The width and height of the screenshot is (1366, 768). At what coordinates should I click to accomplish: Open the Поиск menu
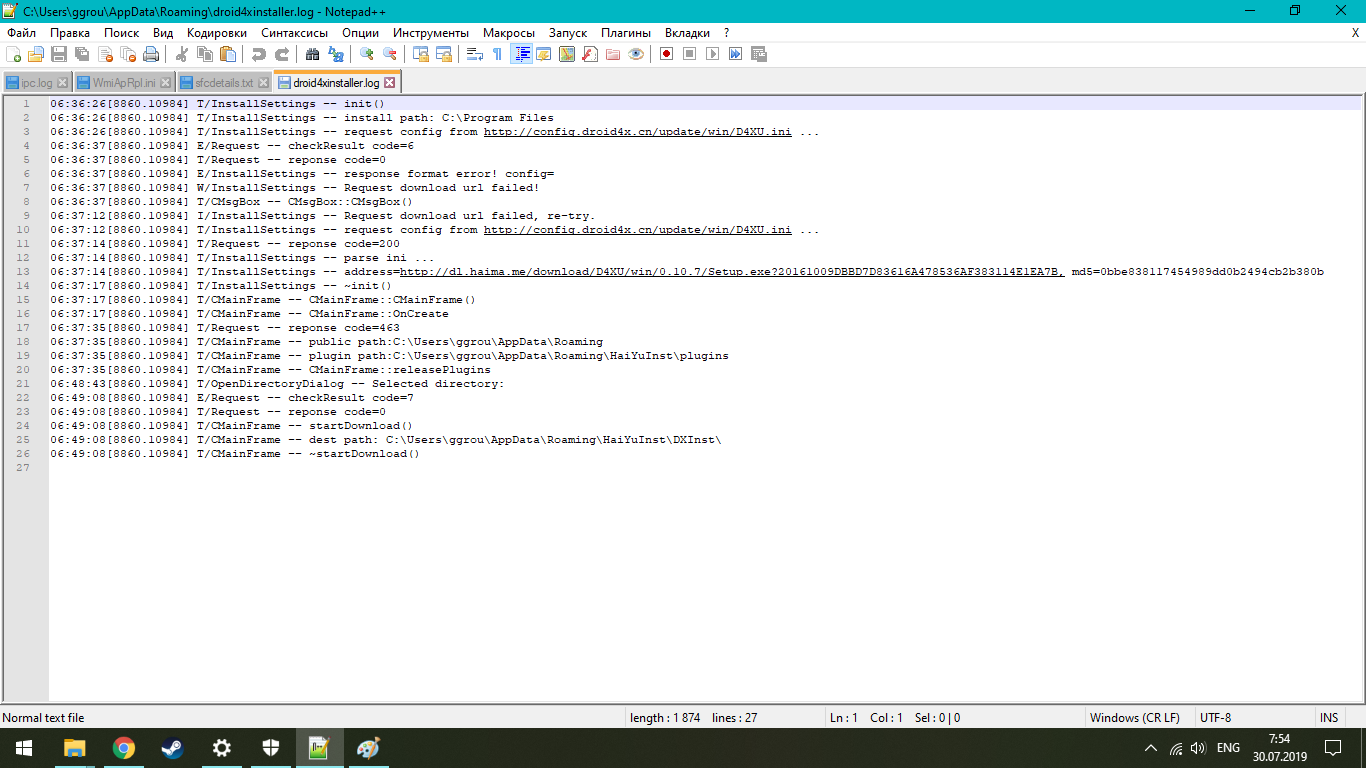click(x=121, y=33)
